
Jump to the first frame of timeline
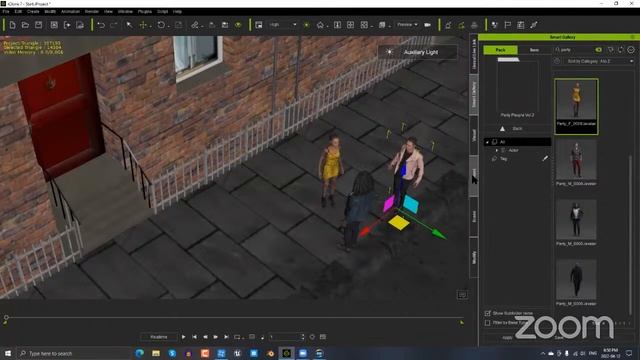coord(194,337)
